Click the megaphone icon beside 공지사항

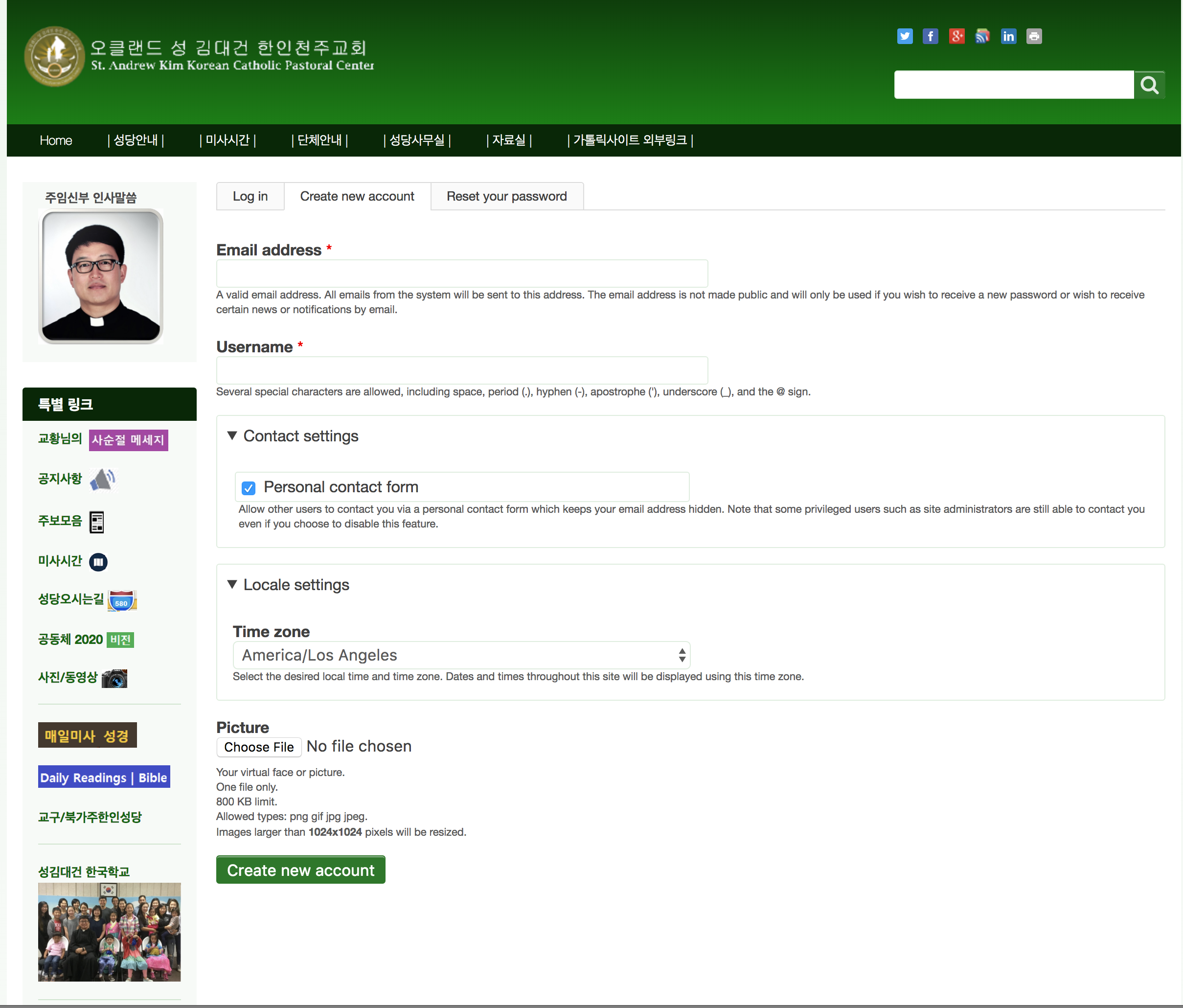click(x=103, y=480)
